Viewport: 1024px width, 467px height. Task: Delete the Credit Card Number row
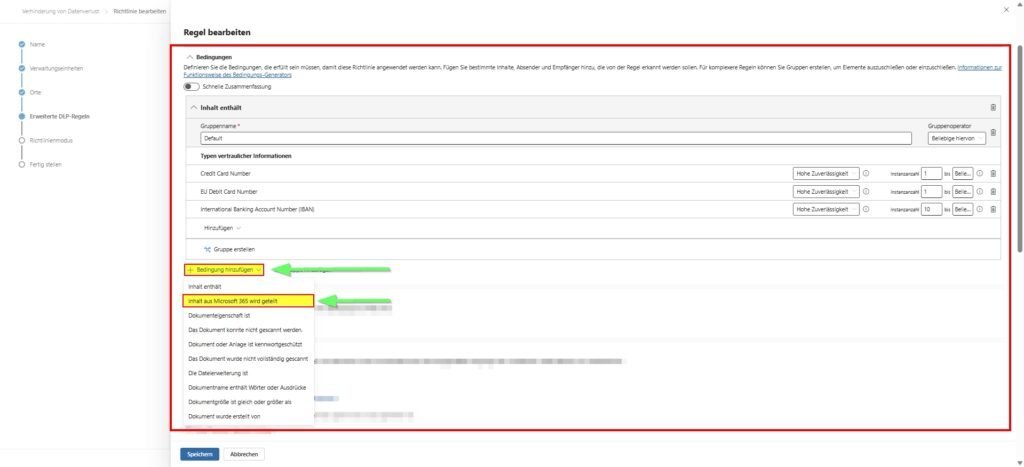tap(993, 173)
